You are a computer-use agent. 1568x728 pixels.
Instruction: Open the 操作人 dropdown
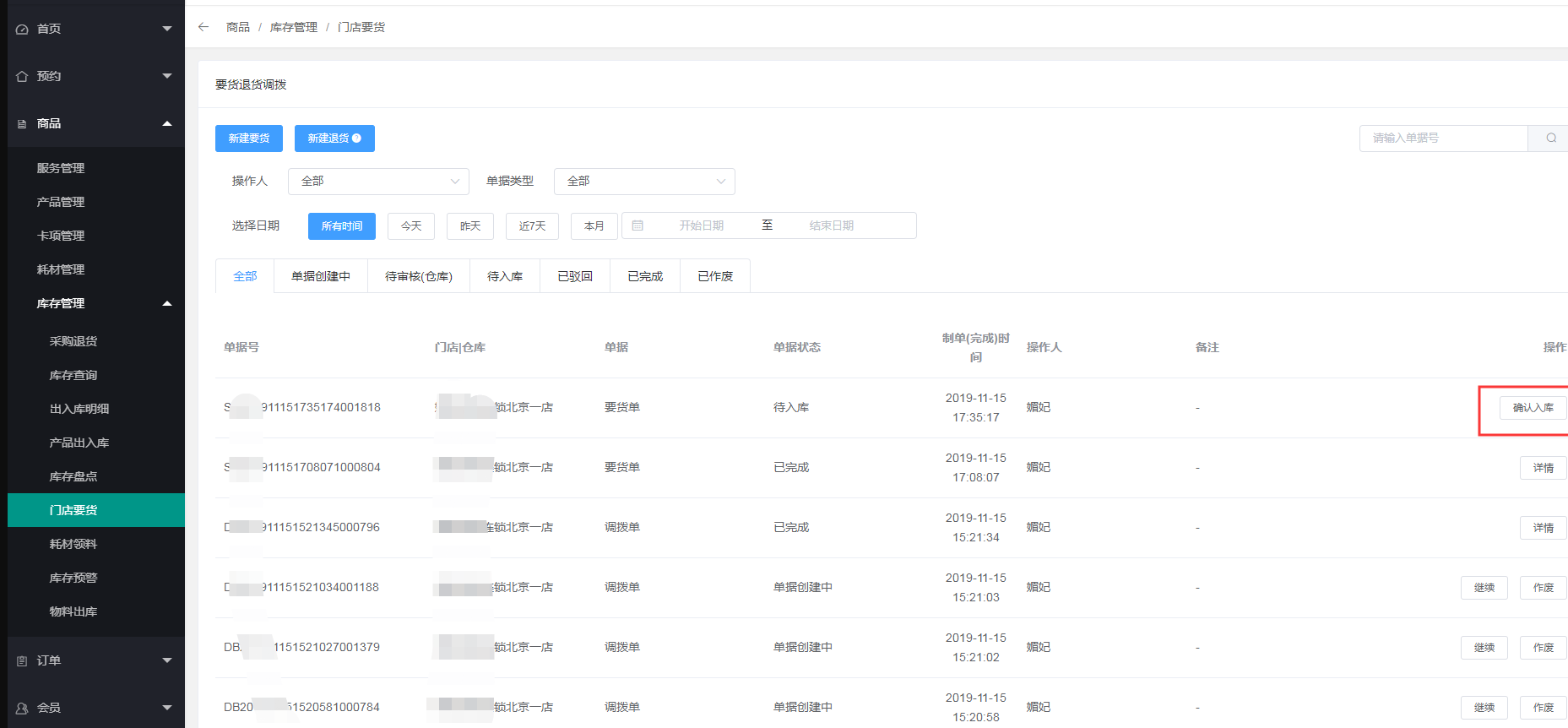click(378, 182)
